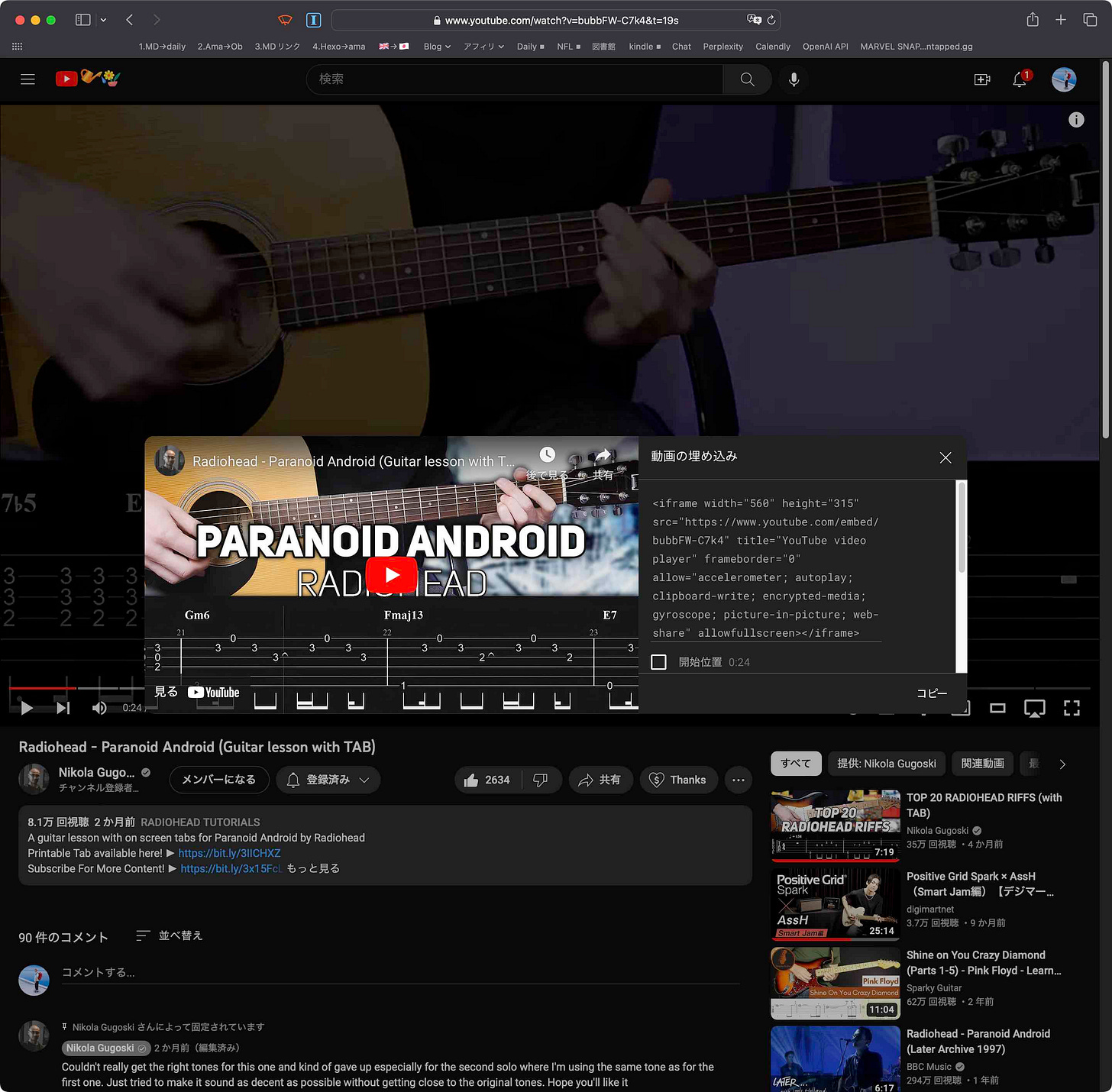The width and height of the screenshot is (1112, 1092).
Task: Open the Safari Share button
Action: pyautogui.click(x=1033, y=20)
